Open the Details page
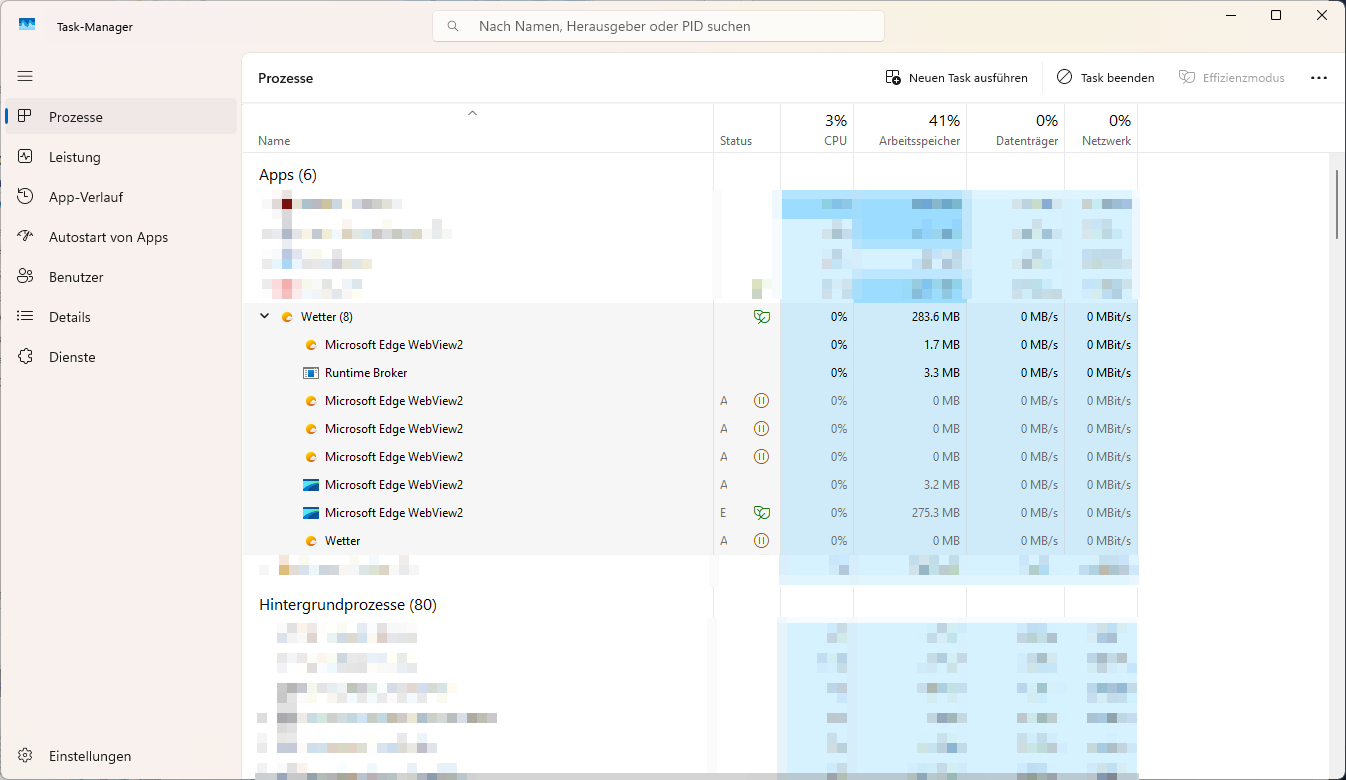The width and height of the screenshot is (1346, 780). click(x=120, y=317)
